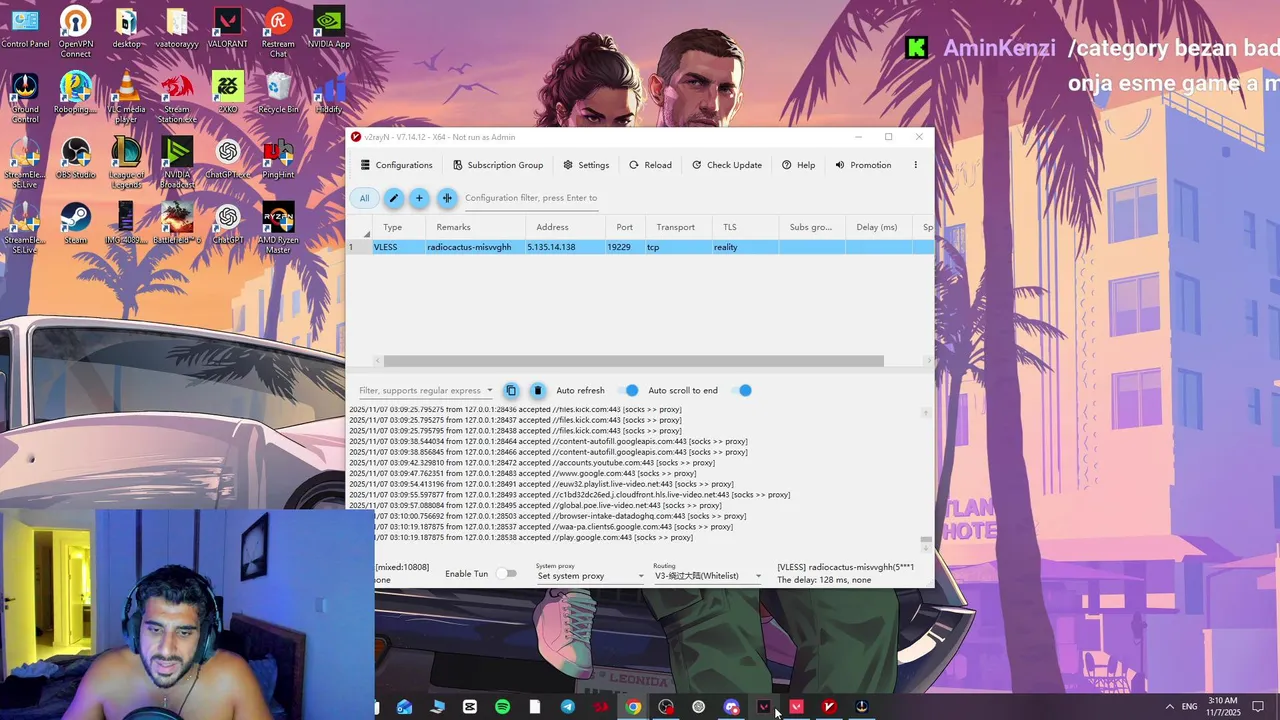Show hidden system tray icons
The height and width of the screenshot is (720, 1280).
pos(1170,706)
